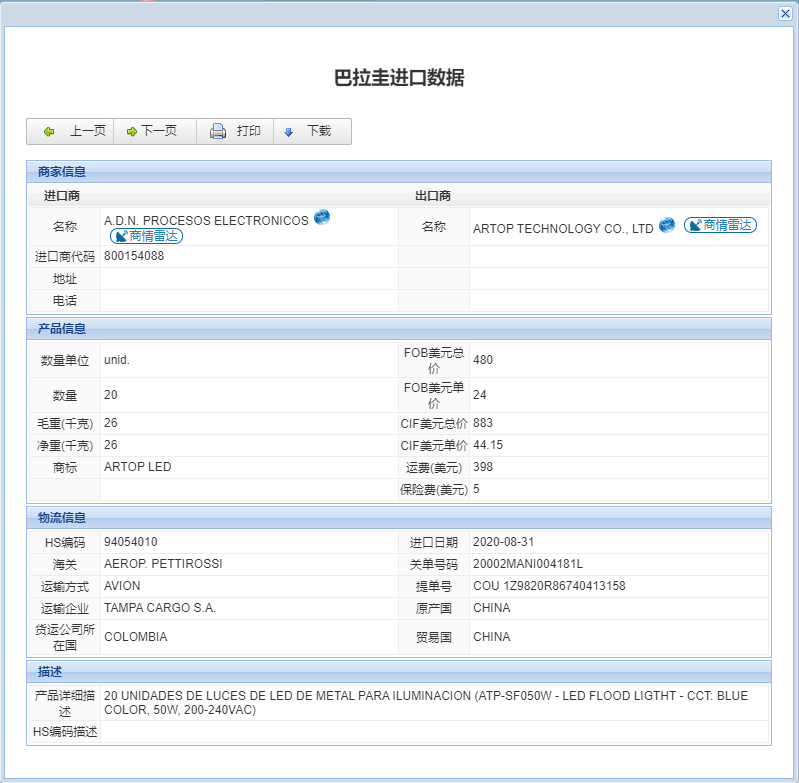The height and width of the screenshot is (783, 799).
Task: Click customs declaration number 20002MANI004181L
Action: point(528,564)
